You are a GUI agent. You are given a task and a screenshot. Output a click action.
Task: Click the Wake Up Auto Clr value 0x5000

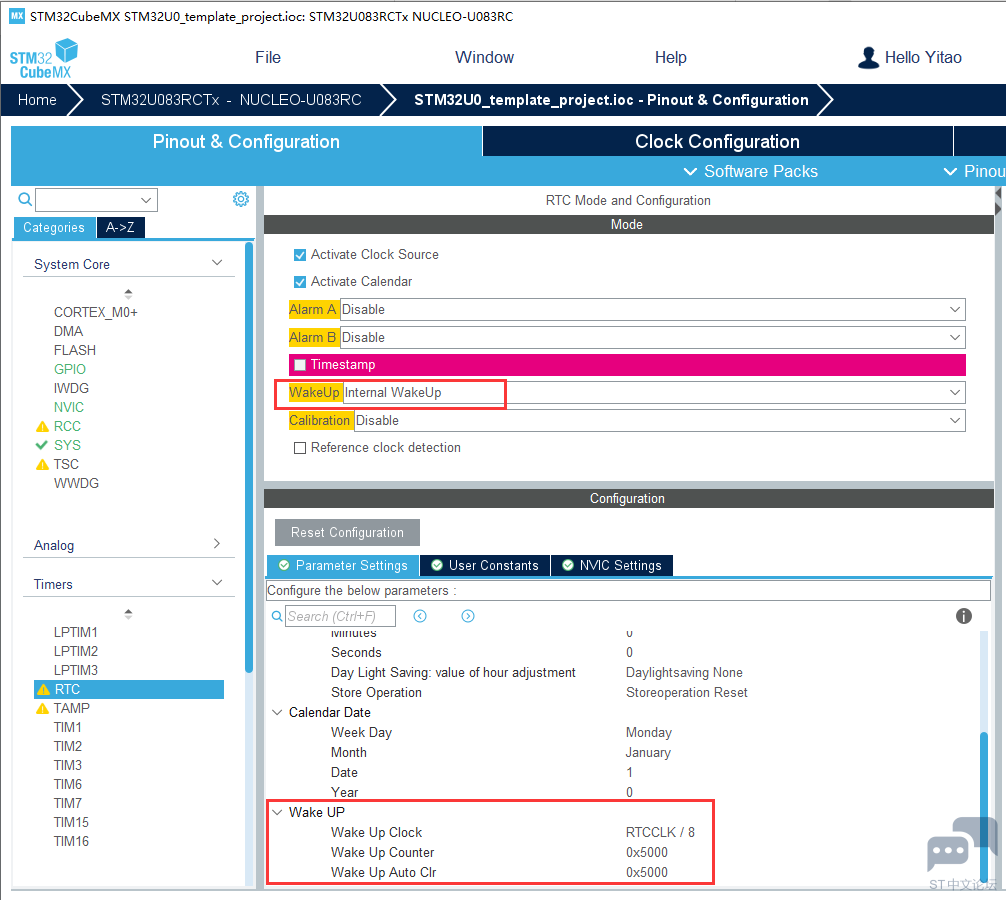pos(647,872)
